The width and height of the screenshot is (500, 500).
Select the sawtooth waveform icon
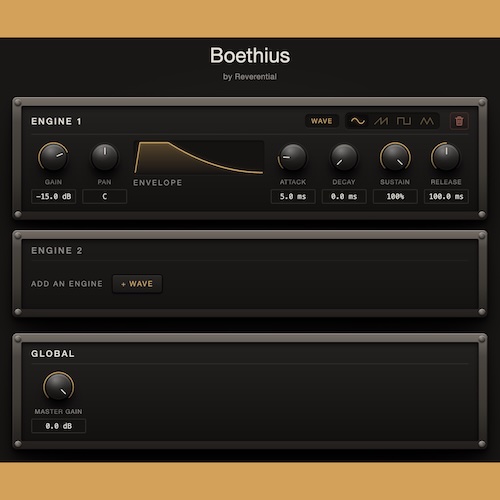tap(381, 121)
